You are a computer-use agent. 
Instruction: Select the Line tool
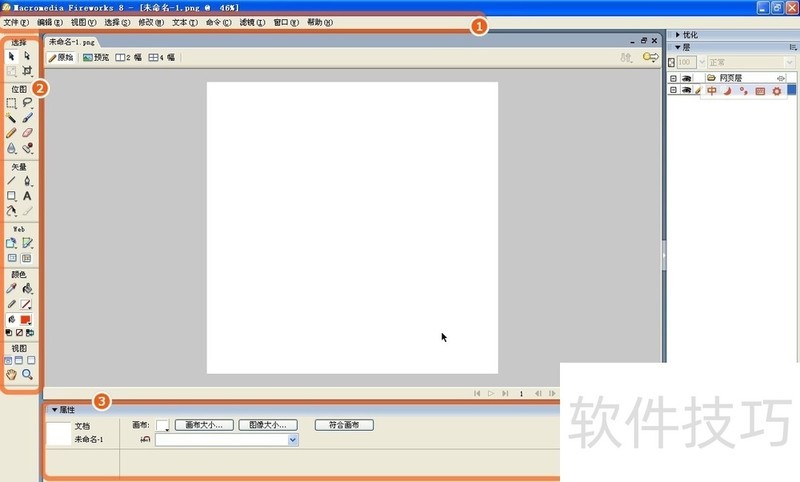click(x=11, y=181)
